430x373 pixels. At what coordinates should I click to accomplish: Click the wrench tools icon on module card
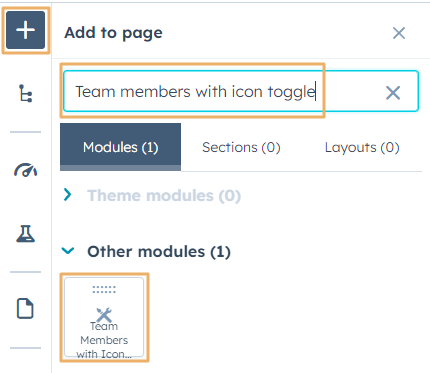(104, 315)
